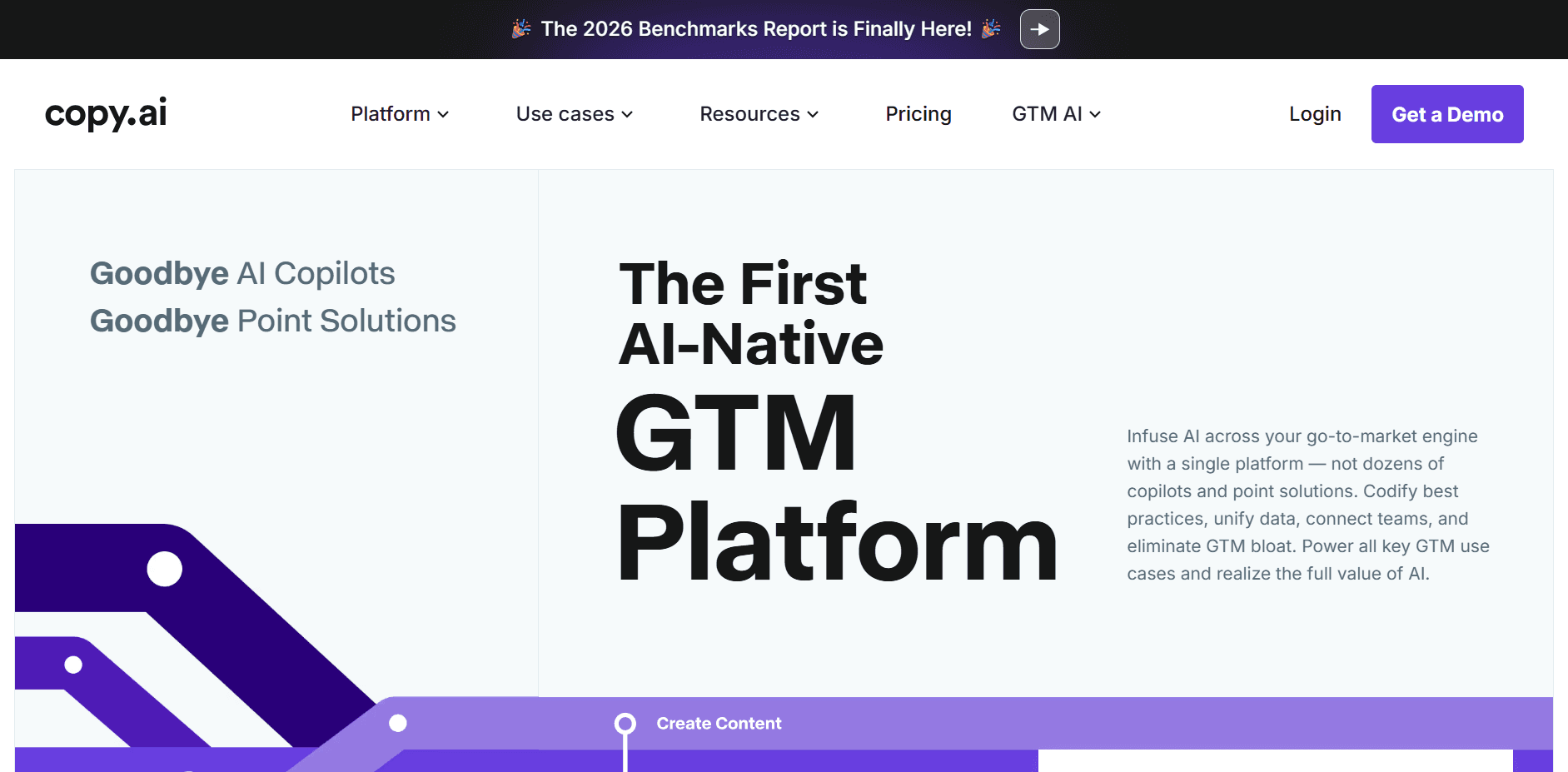Click the Get a Demo button

(x=1447, y=114)
